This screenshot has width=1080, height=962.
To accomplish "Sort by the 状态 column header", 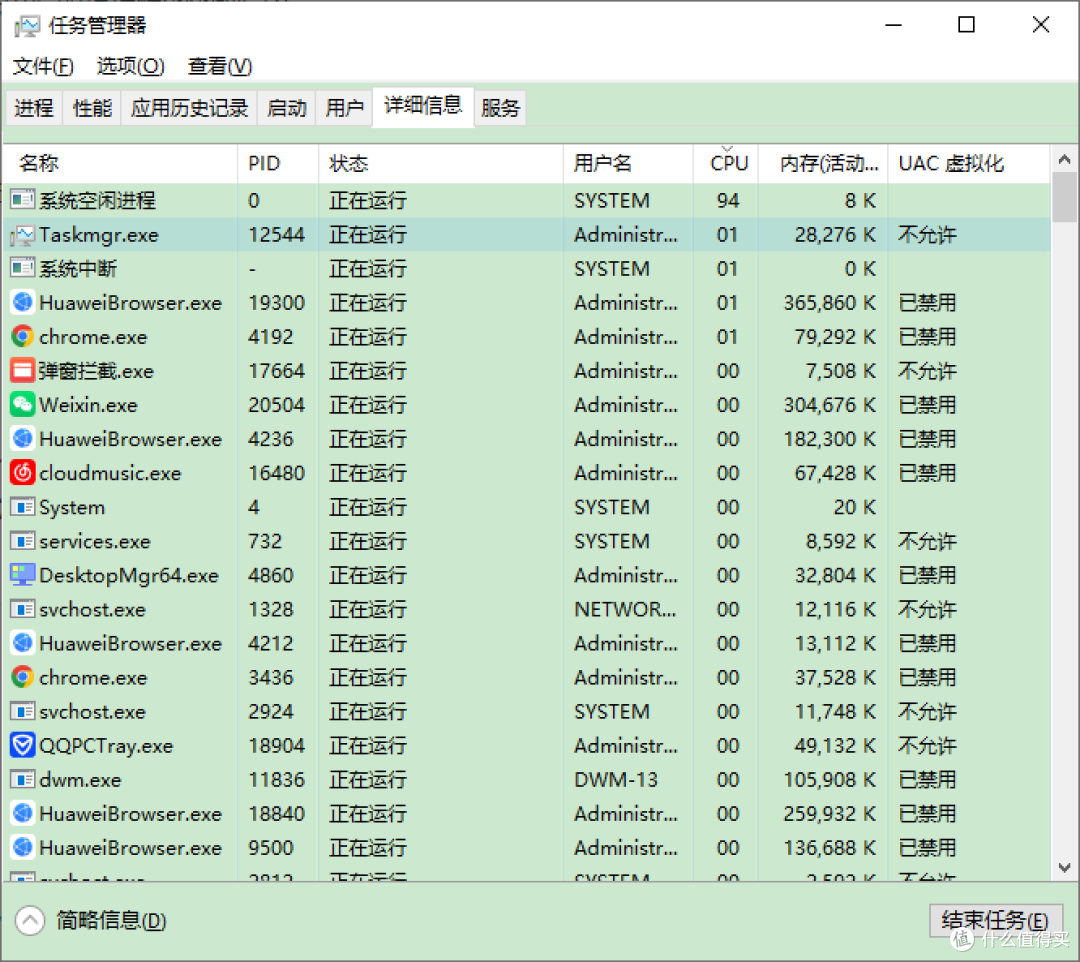I will click(441, 164).
